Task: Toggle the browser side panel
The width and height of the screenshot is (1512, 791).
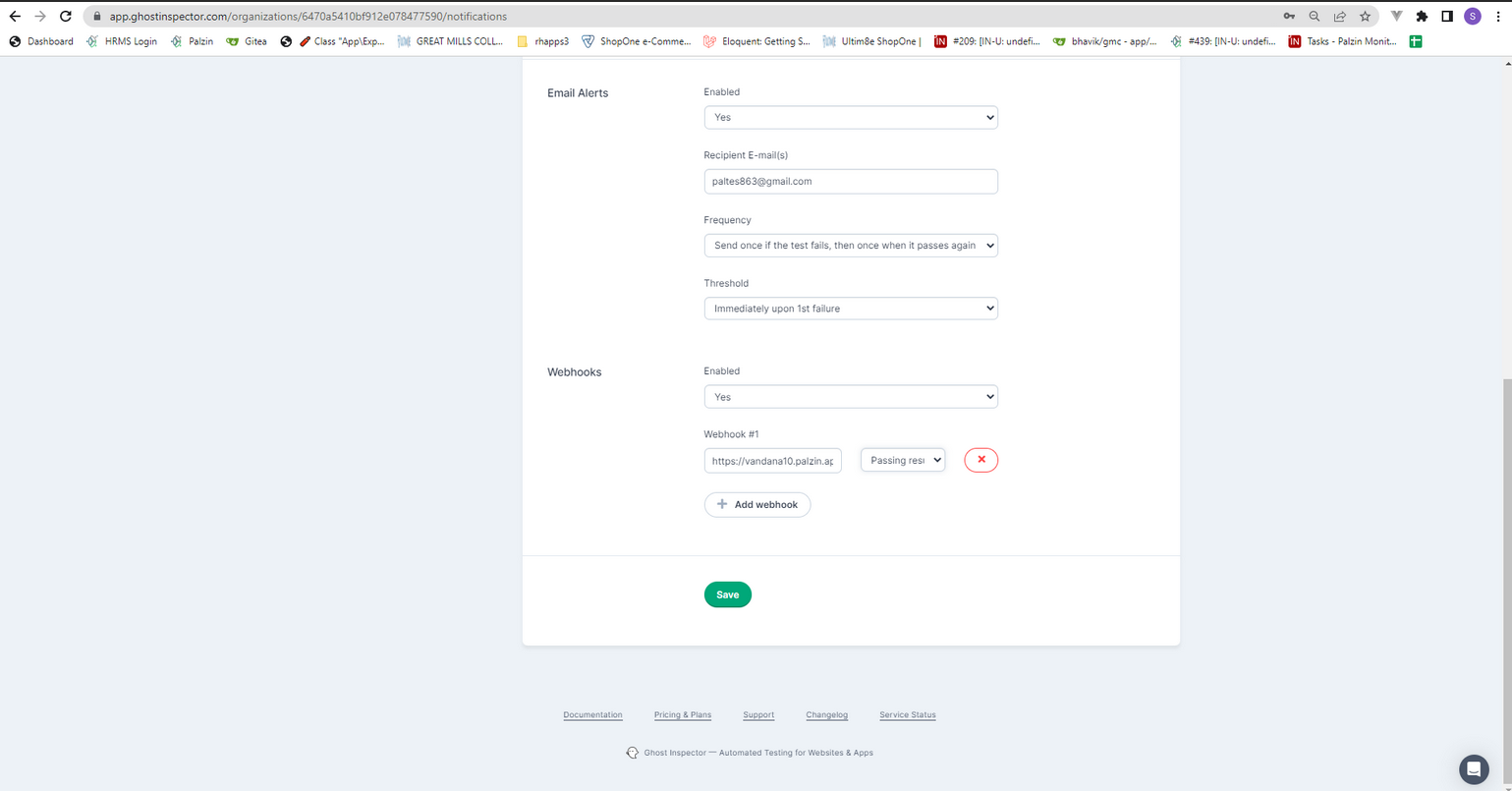Action: [1447, 17]
